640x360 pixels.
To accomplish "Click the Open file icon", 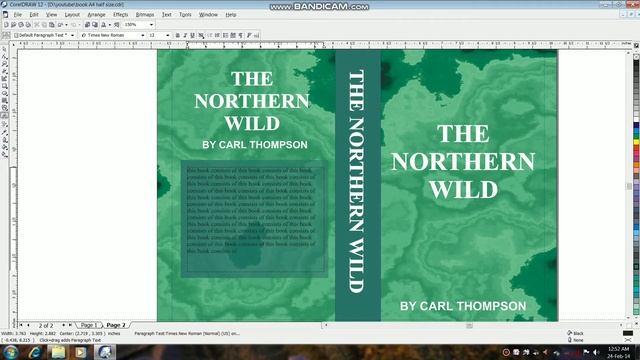I will [13, 24].
